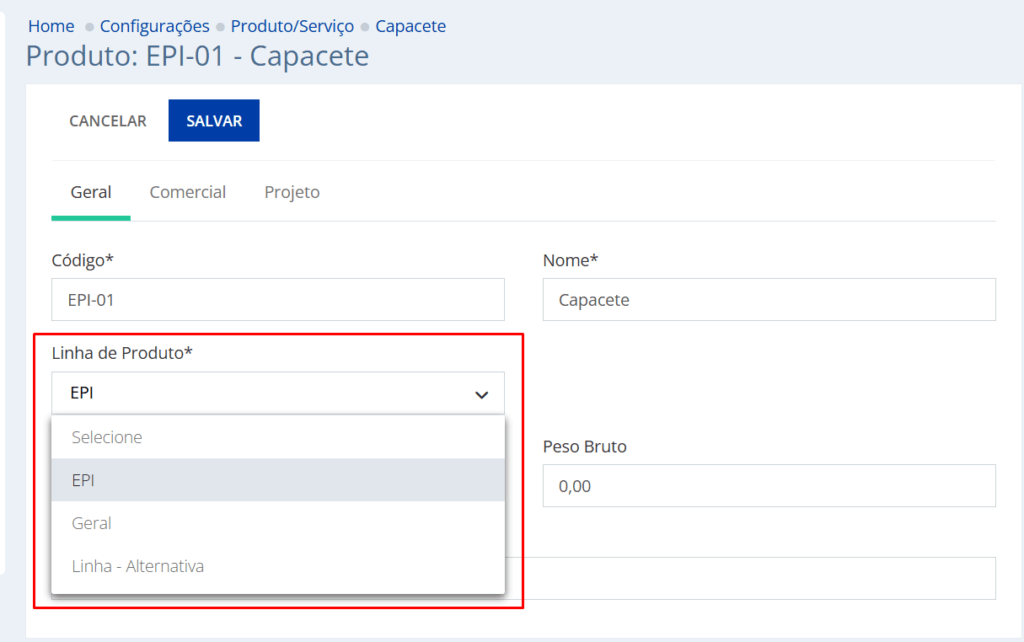
Task: Go to Configurações breadcrumb
Action: (x=155, y=26)
